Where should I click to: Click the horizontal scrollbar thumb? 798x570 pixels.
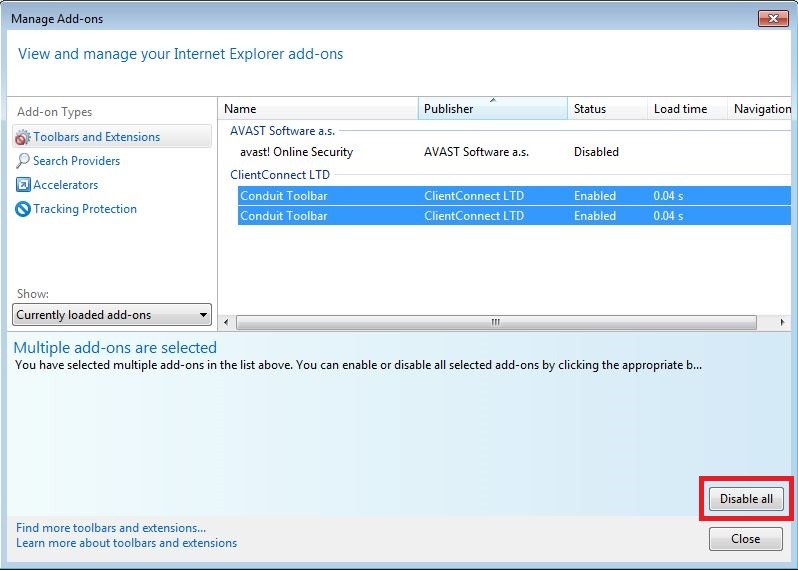pos(496,322)
